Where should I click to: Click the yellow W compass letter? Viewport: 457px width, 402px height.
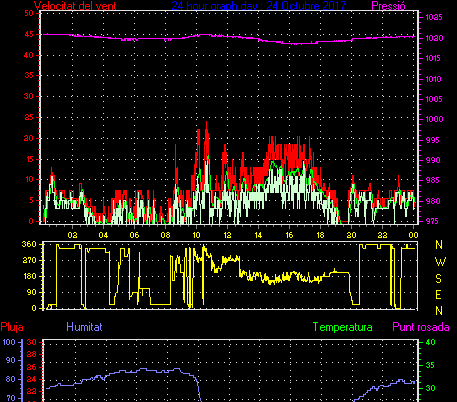point(440,262)
